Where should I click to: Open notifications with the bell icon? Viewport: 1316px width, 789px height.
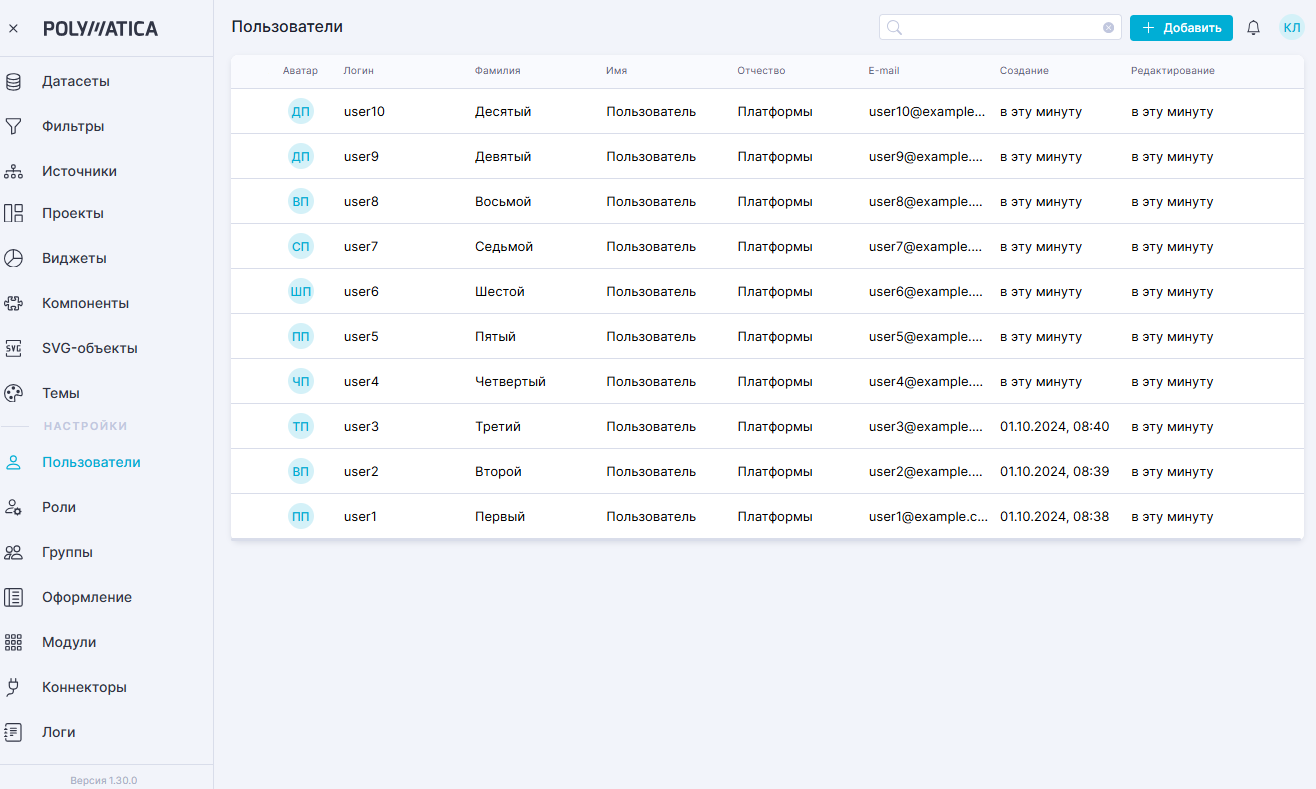tap(1253, 28)
